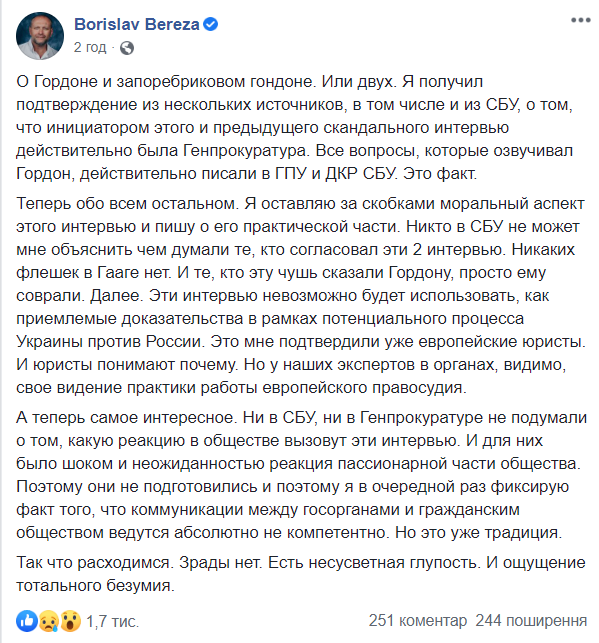Screen dimensions: 599x643
Task: Click the first paragraph starting 'О Гордоне'
Action: (294, 128)
